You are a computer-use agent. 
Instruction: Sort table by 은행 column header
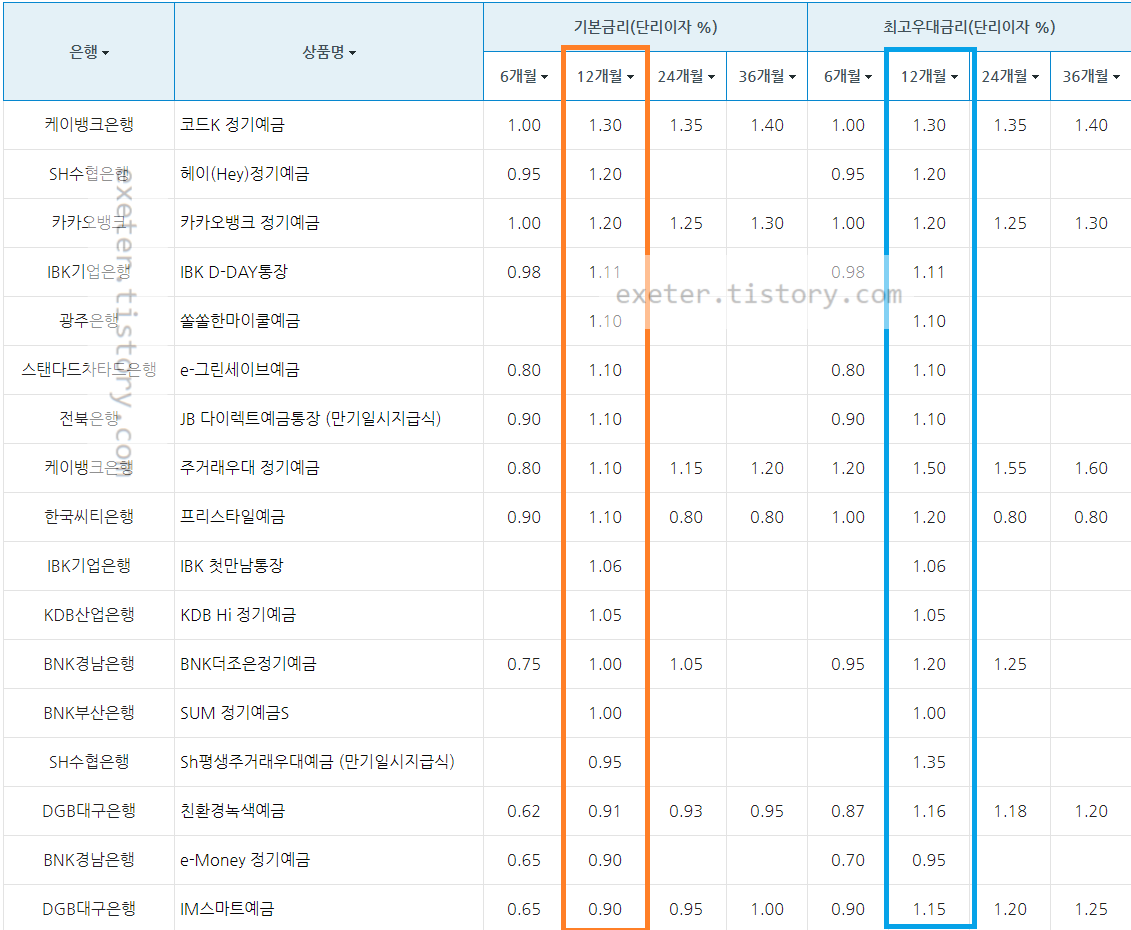coord(89,52)
